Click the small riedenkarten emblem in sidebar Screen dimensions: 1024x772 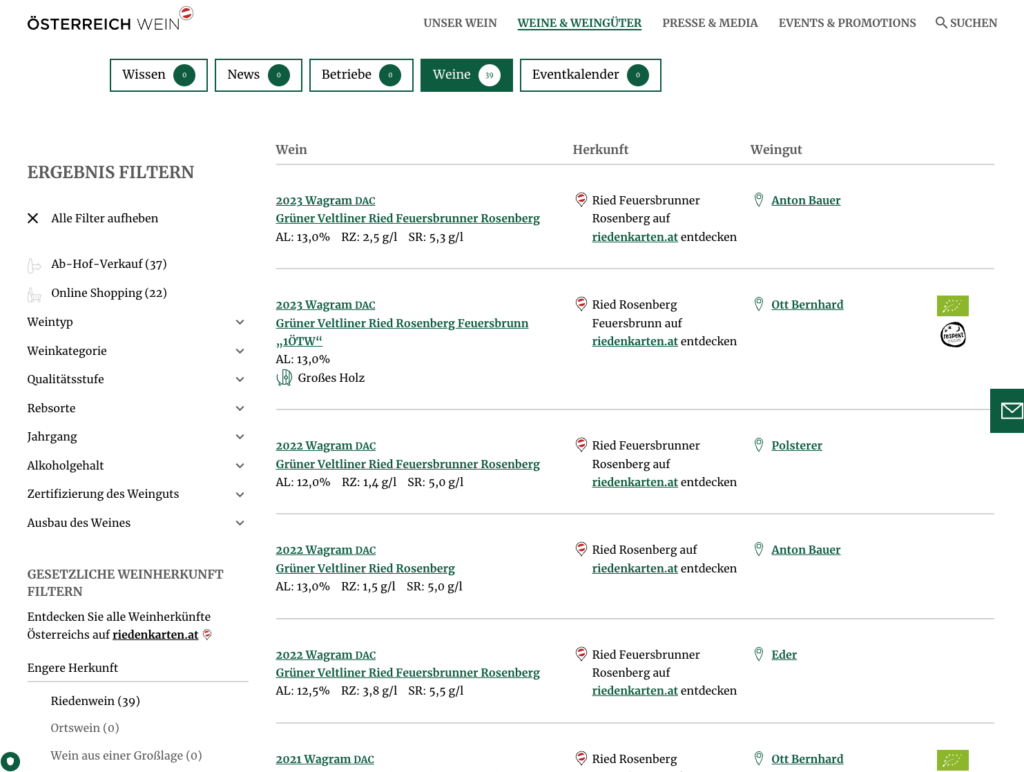pos(207,634)
